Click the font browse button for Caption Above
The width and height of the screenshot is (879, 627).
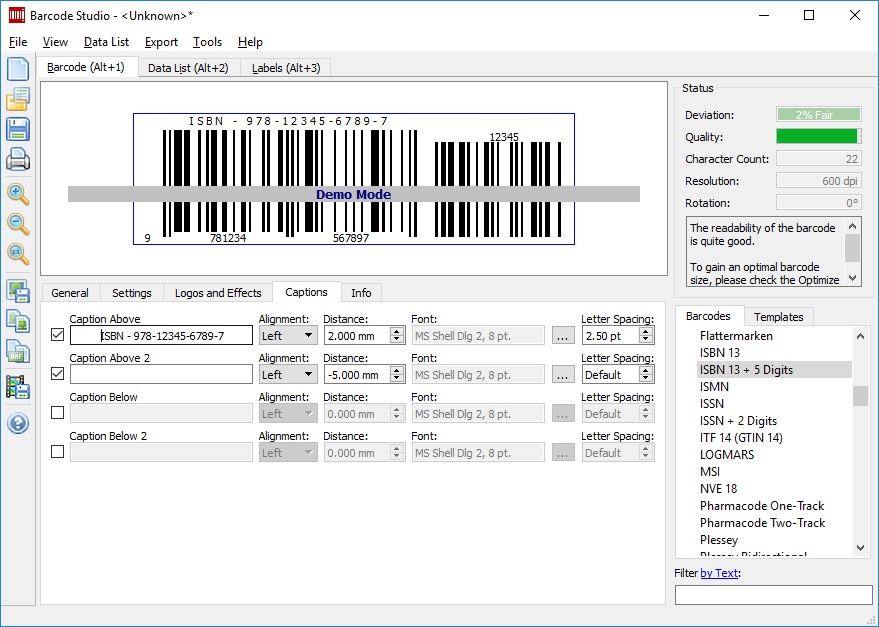[563, 336]
